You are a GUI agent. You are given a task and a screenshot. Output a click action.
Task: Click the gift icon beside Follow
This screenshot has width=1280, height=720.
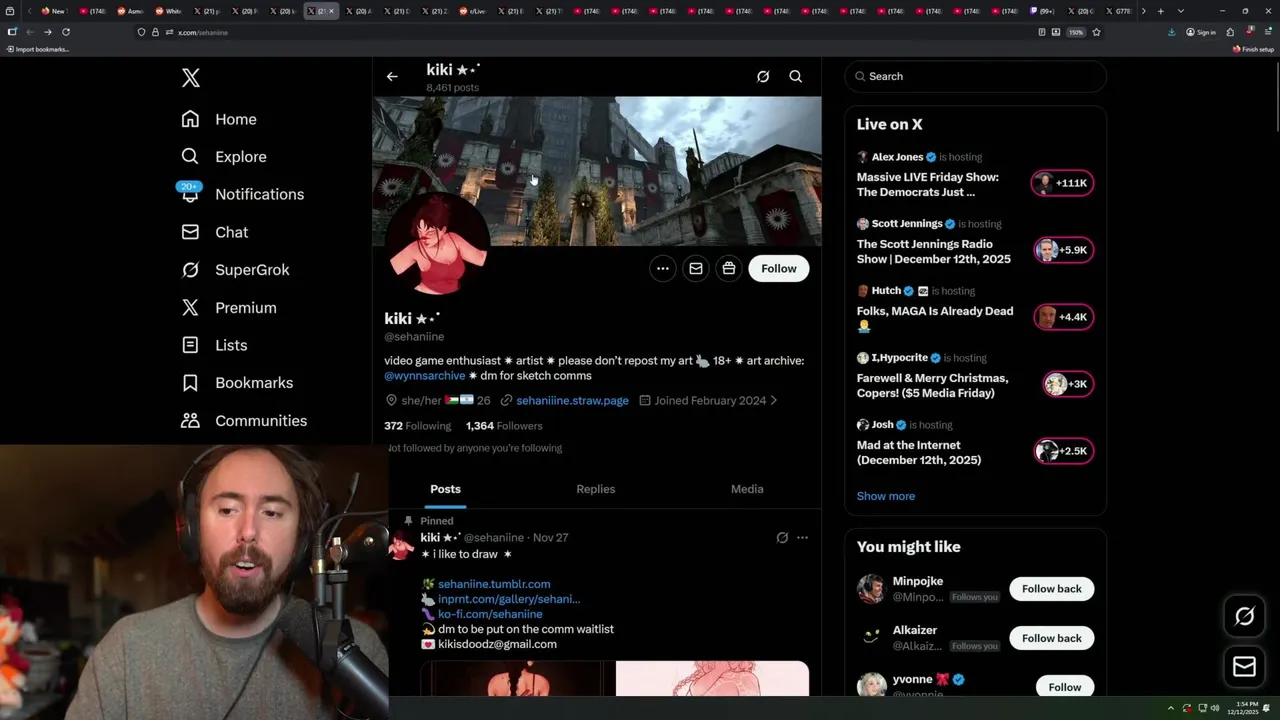(729, 268)
